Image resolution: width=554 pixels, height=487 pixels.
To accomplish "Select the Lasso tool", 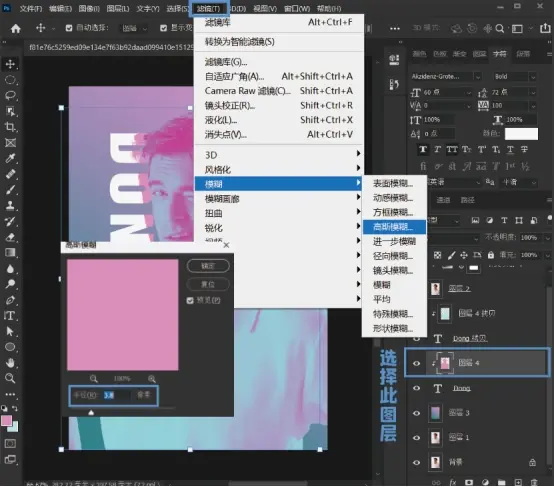I will coord(10,95).
